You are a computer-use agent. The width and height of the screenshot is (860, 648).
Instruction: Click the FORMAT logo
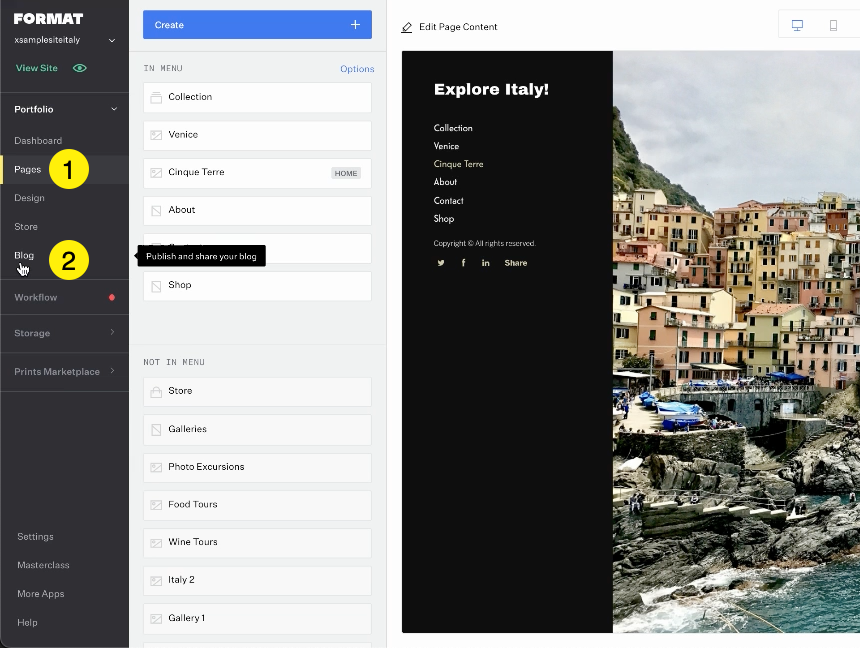coord(48,19)
